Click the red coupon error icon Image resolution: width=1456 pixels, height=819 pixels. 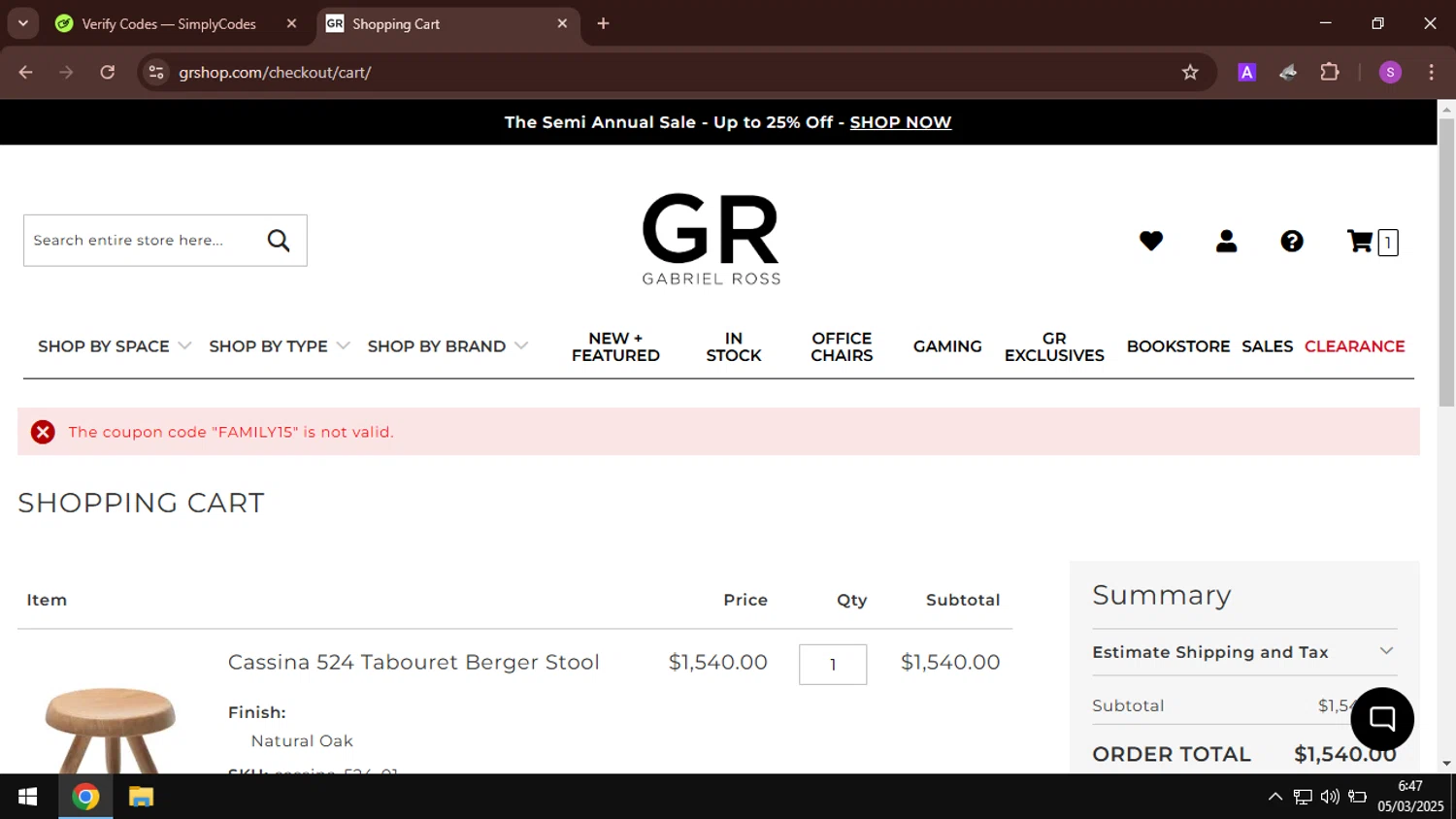43,432
